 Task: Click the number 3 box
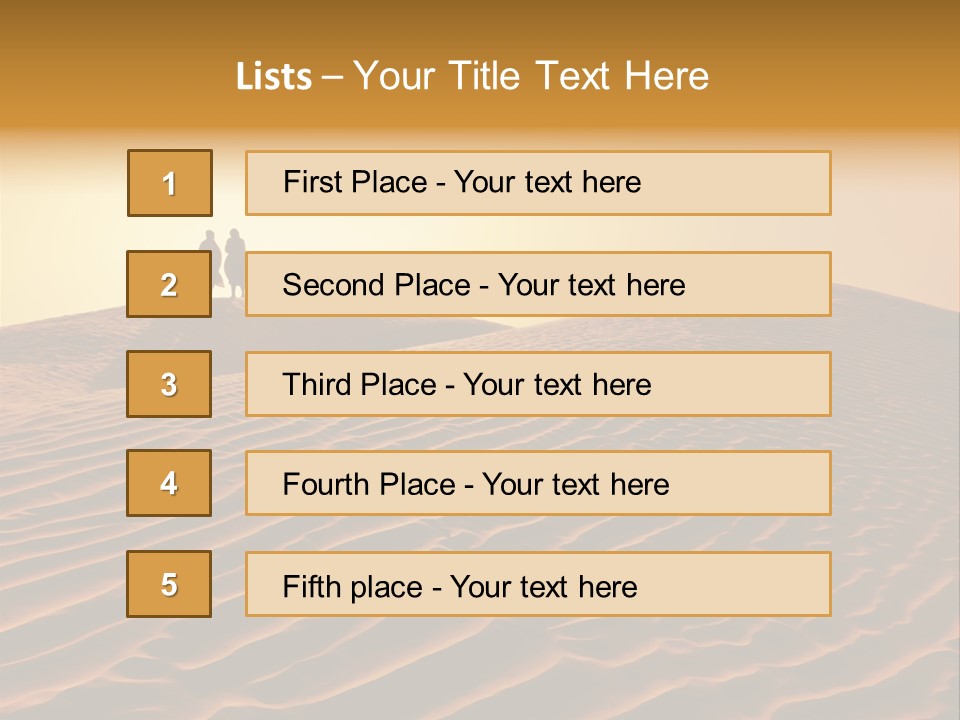tap(169, 384)
